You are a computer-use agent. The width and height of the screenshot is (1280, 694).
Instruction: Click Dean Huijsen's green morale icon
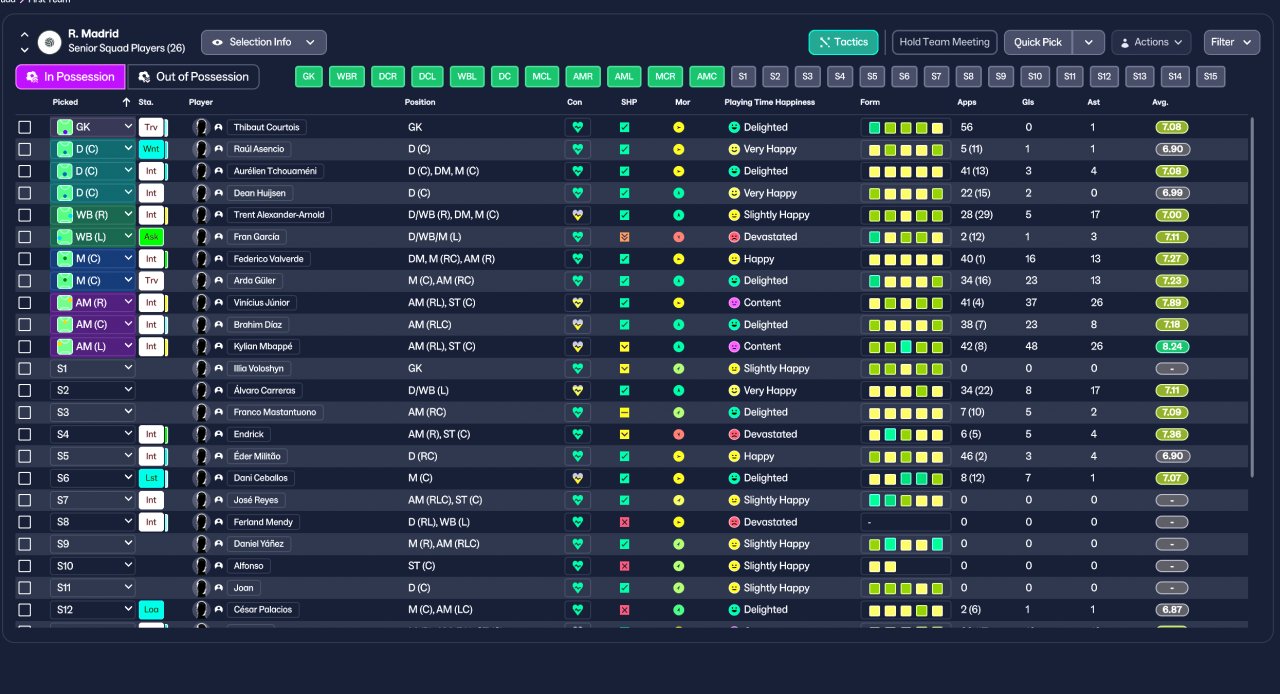click(x=679, y=193)
